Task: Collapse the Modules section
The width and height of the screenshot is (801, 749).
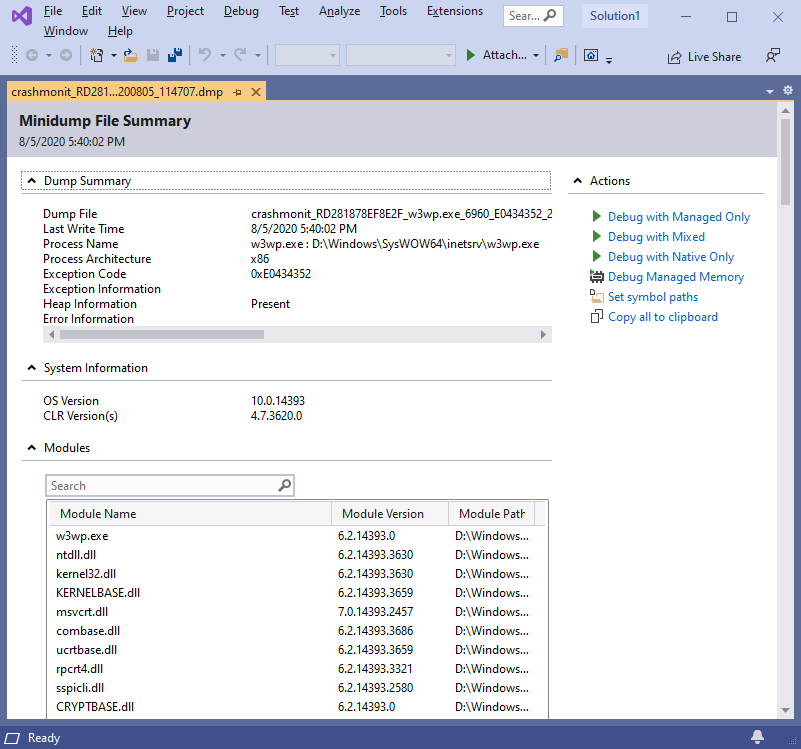Action: [31, 447]
